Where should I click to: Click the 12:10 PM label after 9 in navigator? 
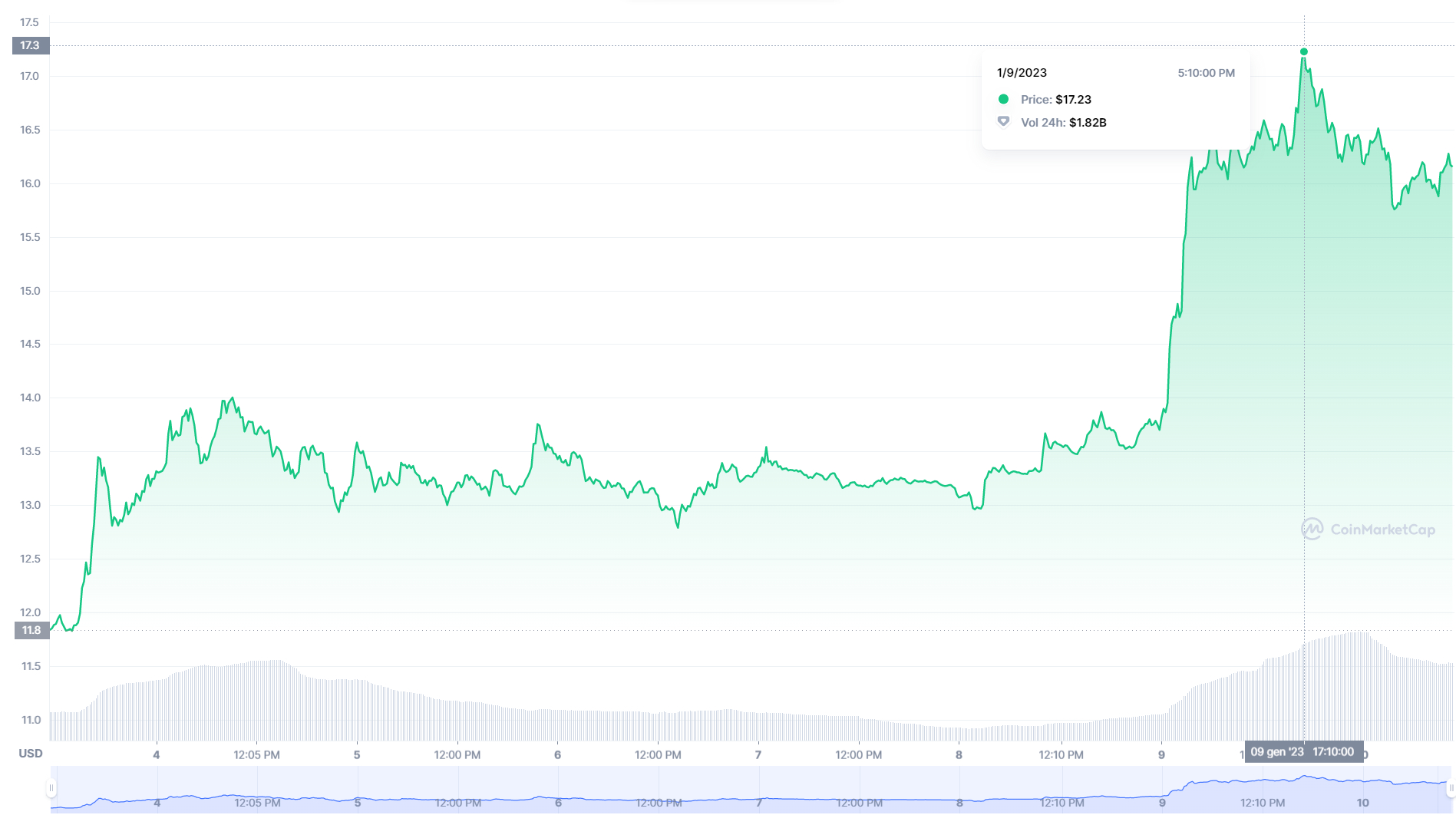click(x=1263, y=803)
